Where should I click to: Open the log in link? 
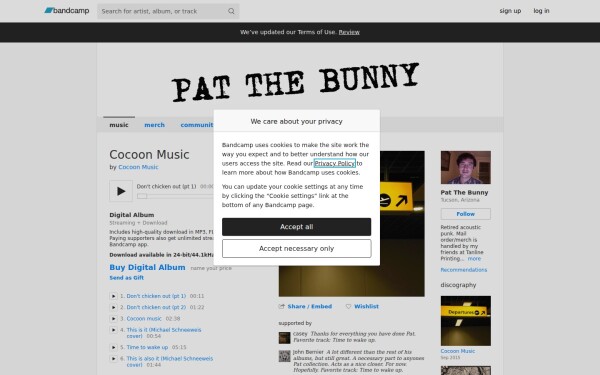(541, 11)
